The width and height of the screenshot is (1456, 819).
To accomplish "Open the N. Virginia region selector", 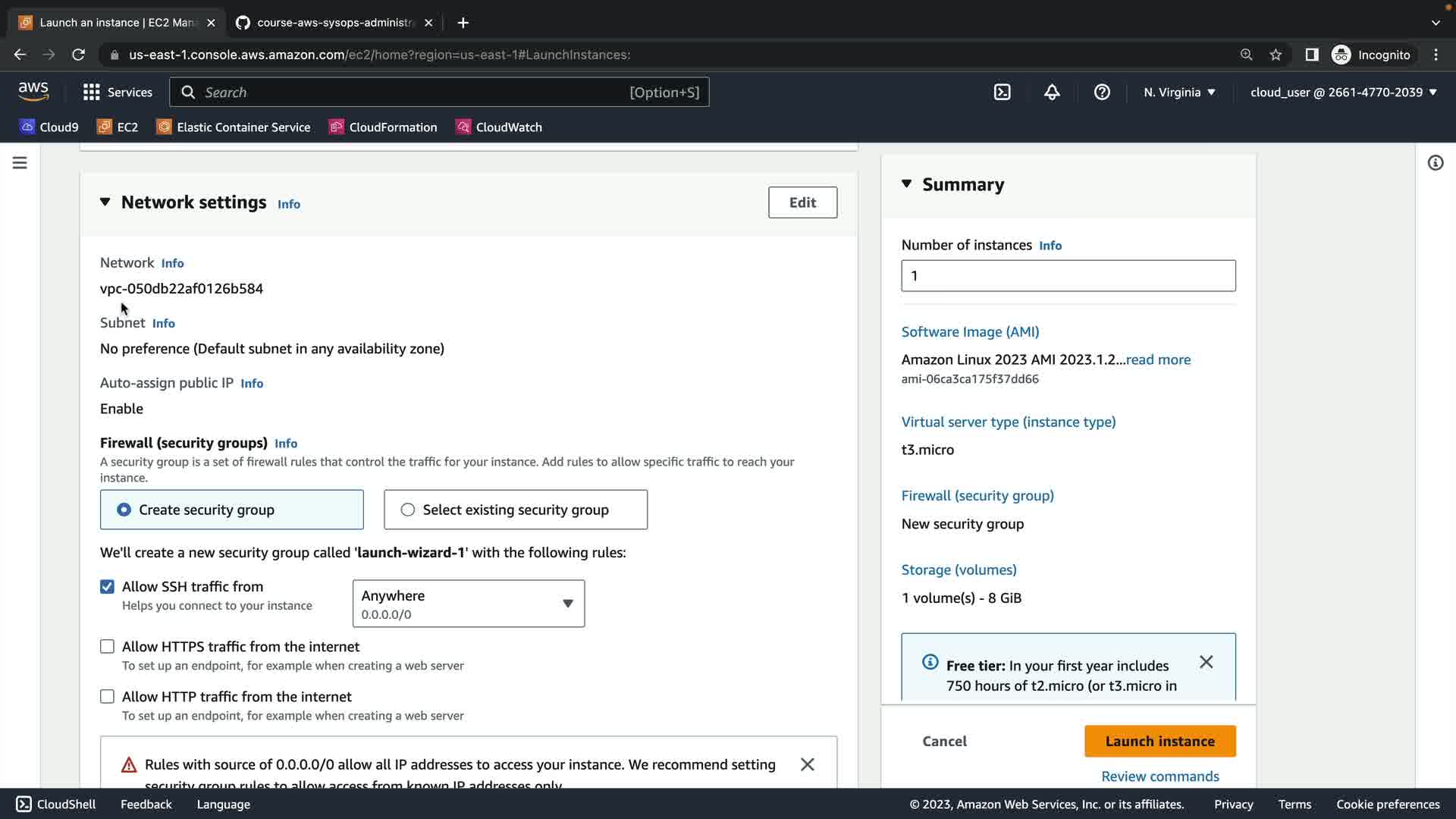I will 1179,93.
